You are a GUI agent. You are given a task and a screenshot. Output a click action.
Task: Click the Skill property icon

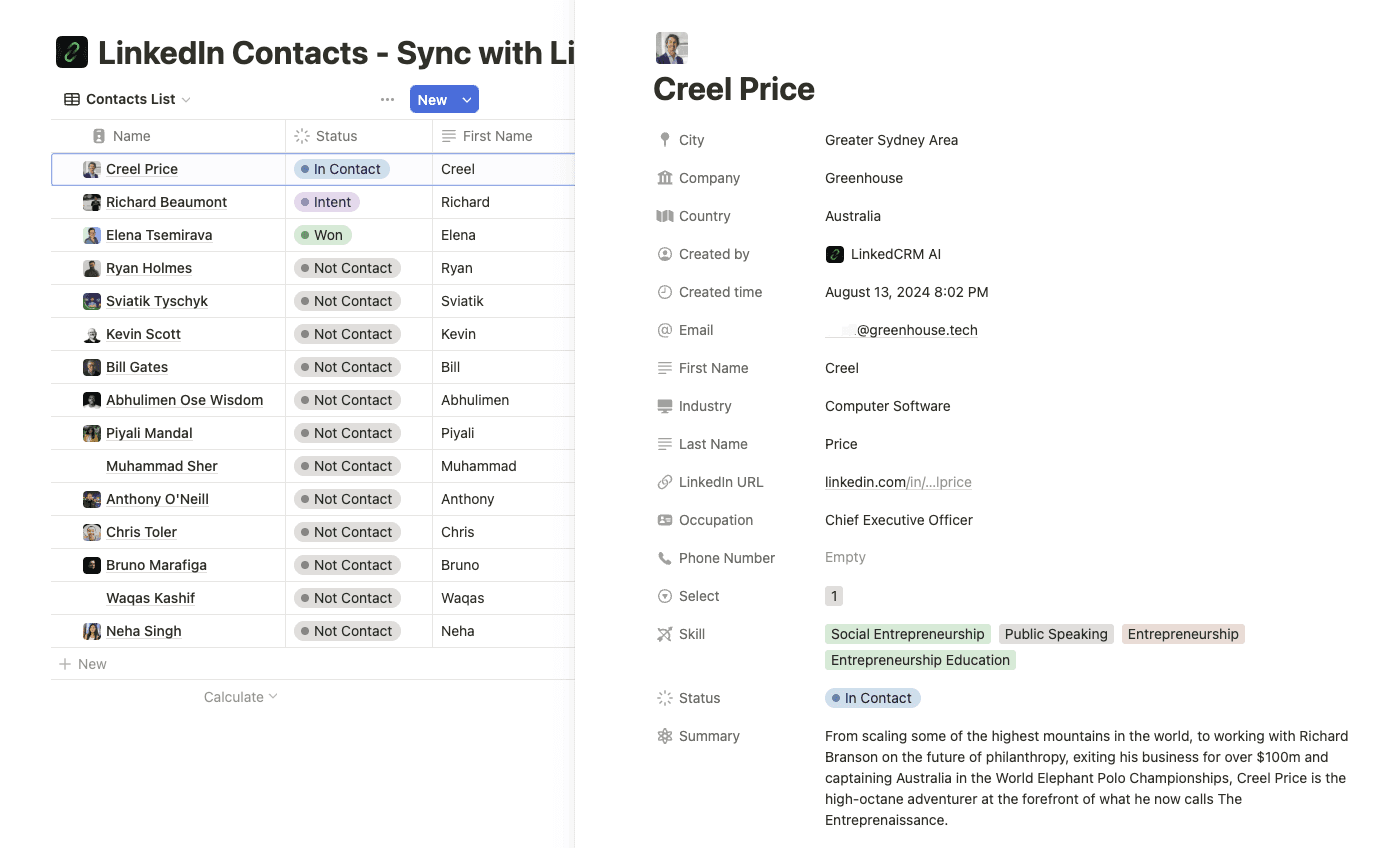[x=665, y=634]
